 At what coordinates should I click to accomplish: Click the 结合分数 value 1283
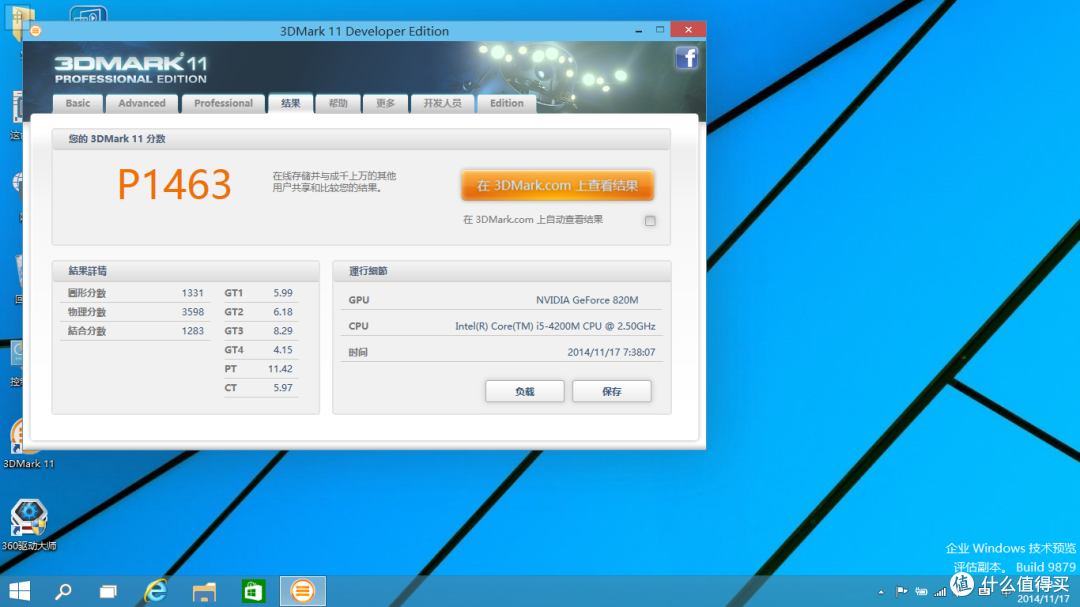coord(193,331)
